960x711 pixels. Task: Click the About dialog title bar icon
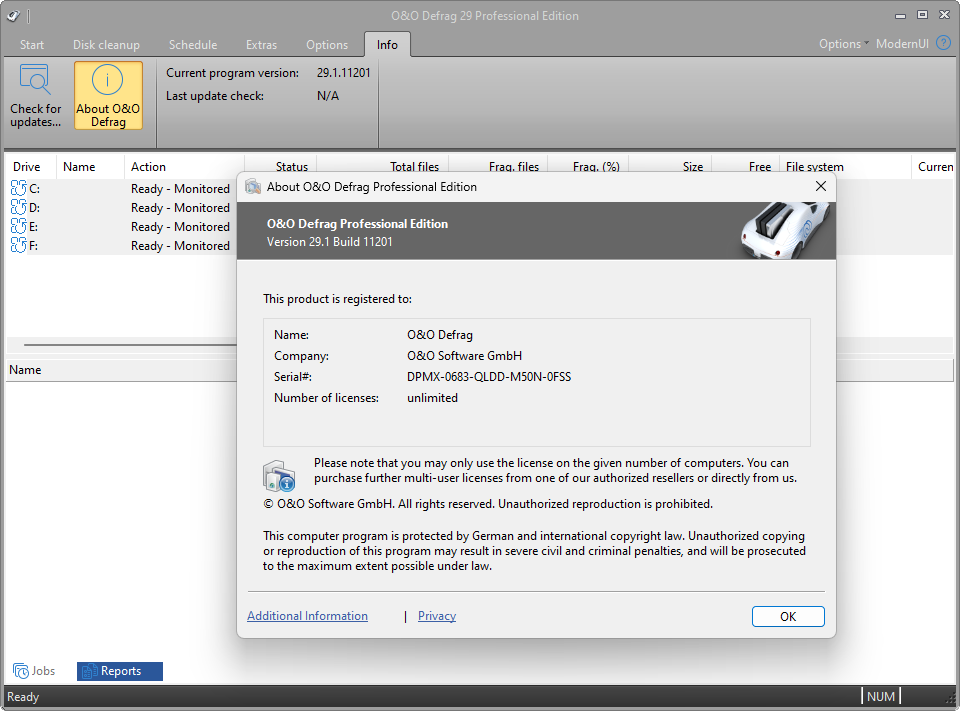[253, 187]
